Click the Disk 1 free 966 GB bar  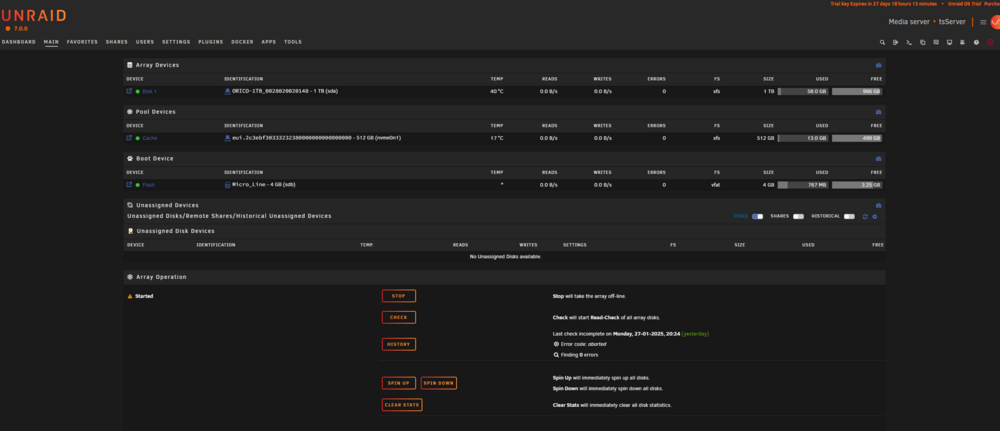coord(857,91)
